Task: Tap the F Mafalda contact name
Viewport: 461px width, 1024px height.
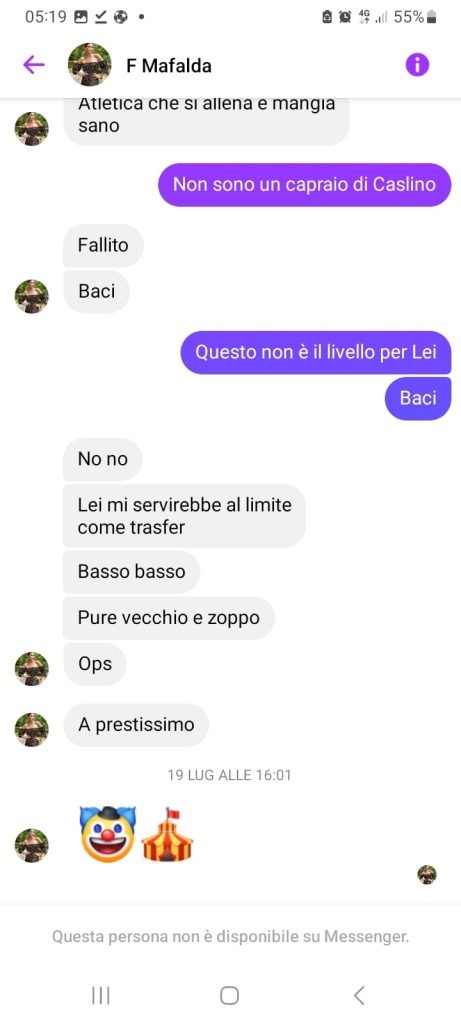Action: coord(168,66)
